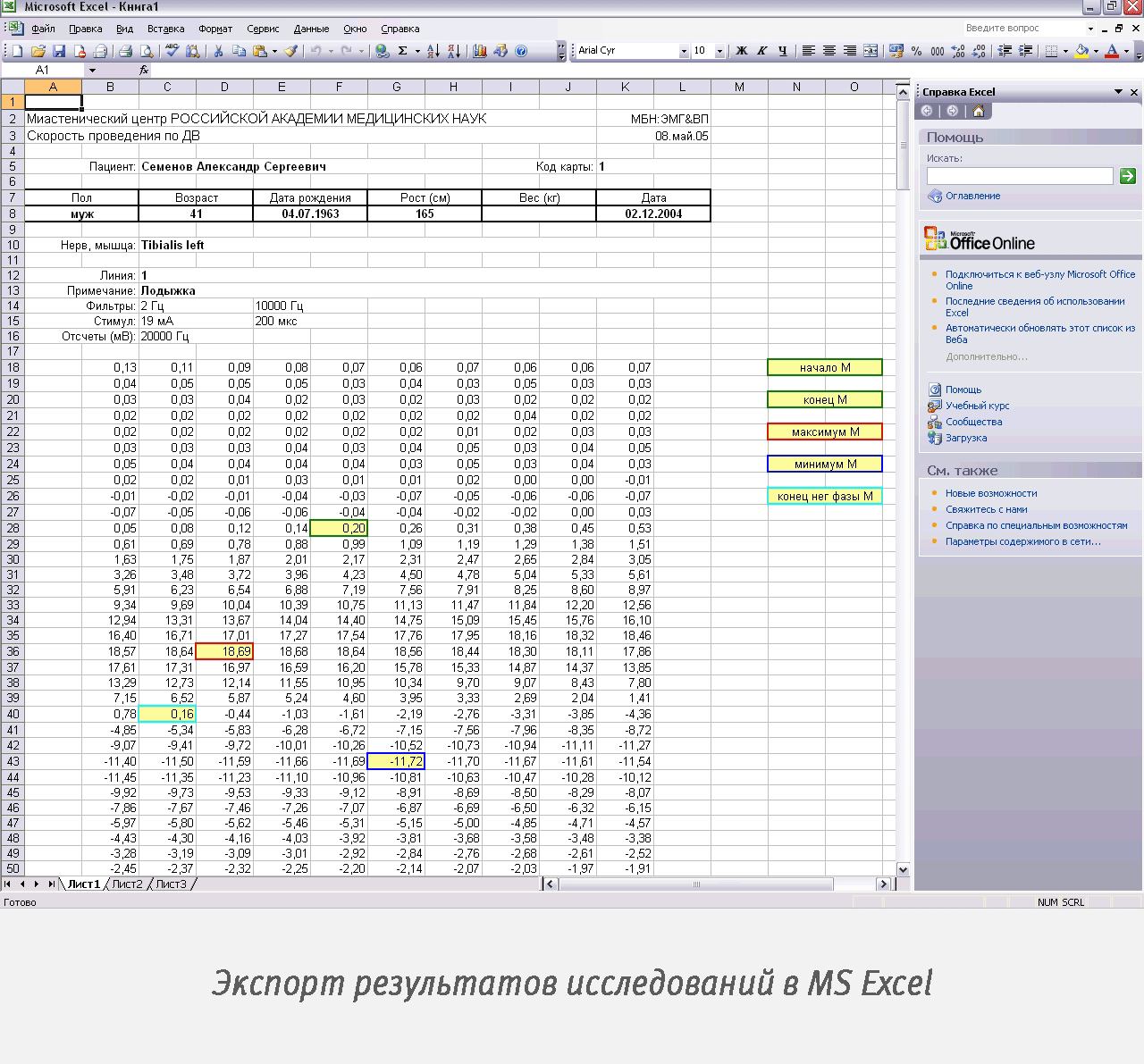Paste using the clipboard icon
Image resolution: width=1144 pixels, height=1064 pixels.
(x=259, y=51)
